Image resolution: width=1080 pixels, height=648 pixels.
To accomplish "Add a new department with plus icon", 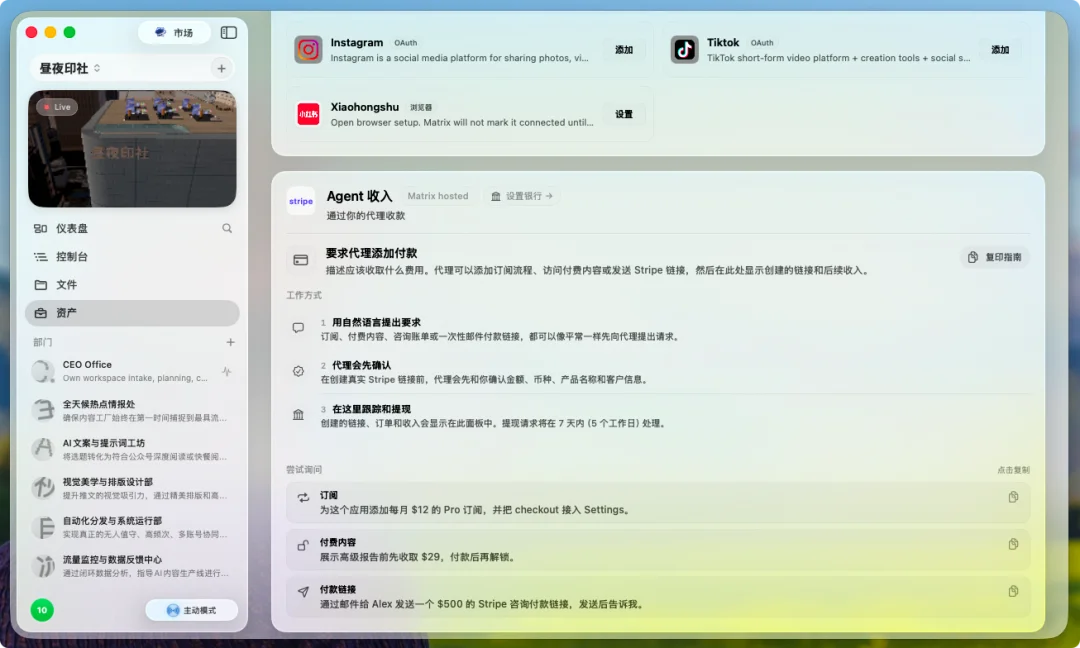I will click(x=230, y=342).
